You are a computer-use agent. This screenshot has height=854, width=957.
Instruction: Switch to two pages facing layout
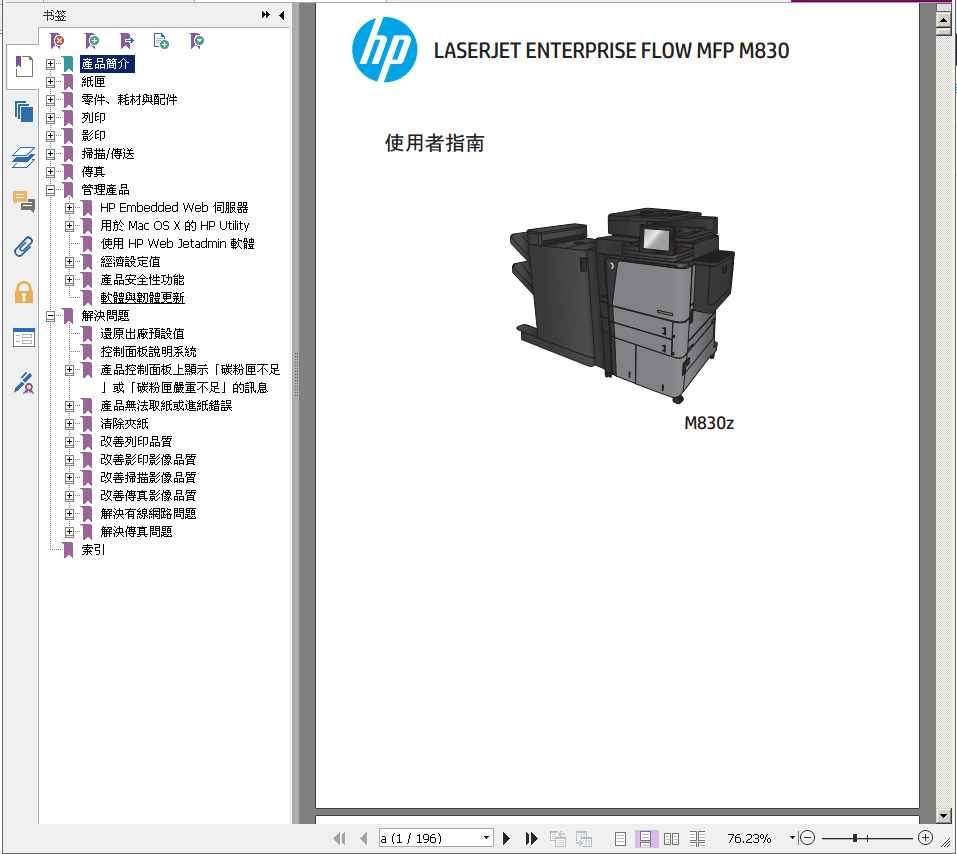click(x=671, y=838)
